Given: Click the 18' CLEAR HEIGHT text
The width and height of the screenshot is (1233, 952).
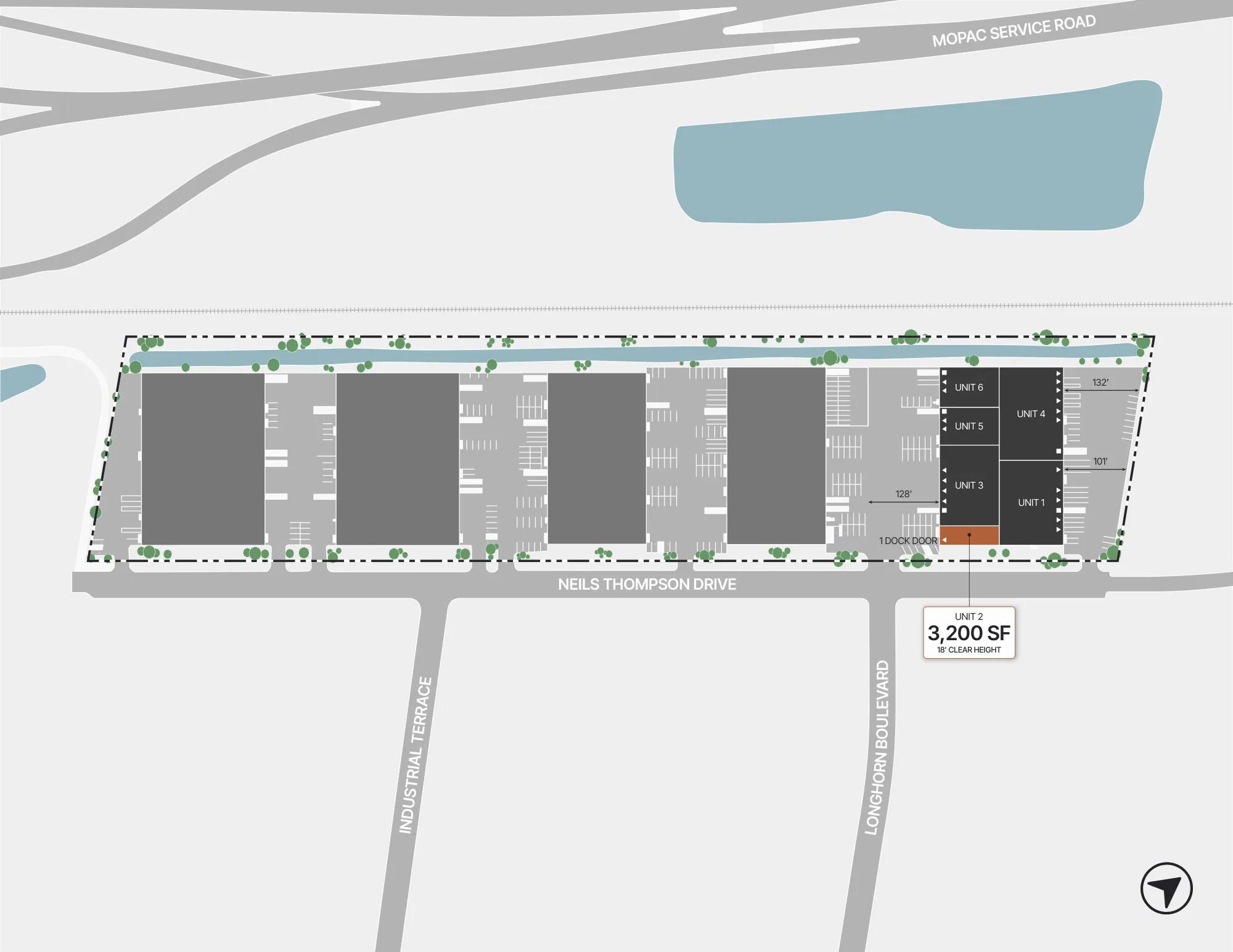Looking at the screenshot, I should [969, 649].
